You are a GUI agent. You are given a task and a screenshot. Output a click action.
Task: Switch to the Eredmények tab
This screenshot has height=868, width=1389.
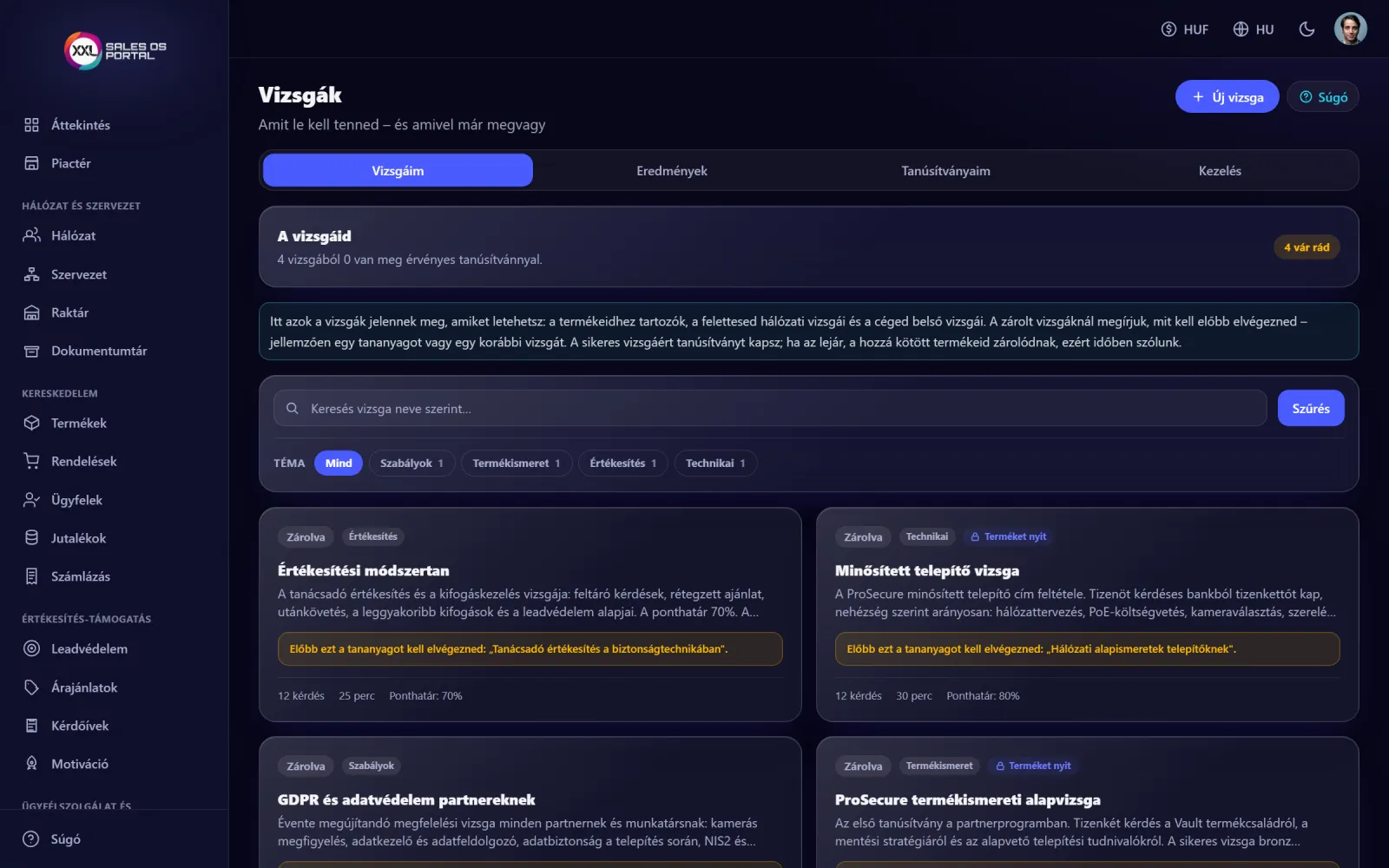click(672, 170)
